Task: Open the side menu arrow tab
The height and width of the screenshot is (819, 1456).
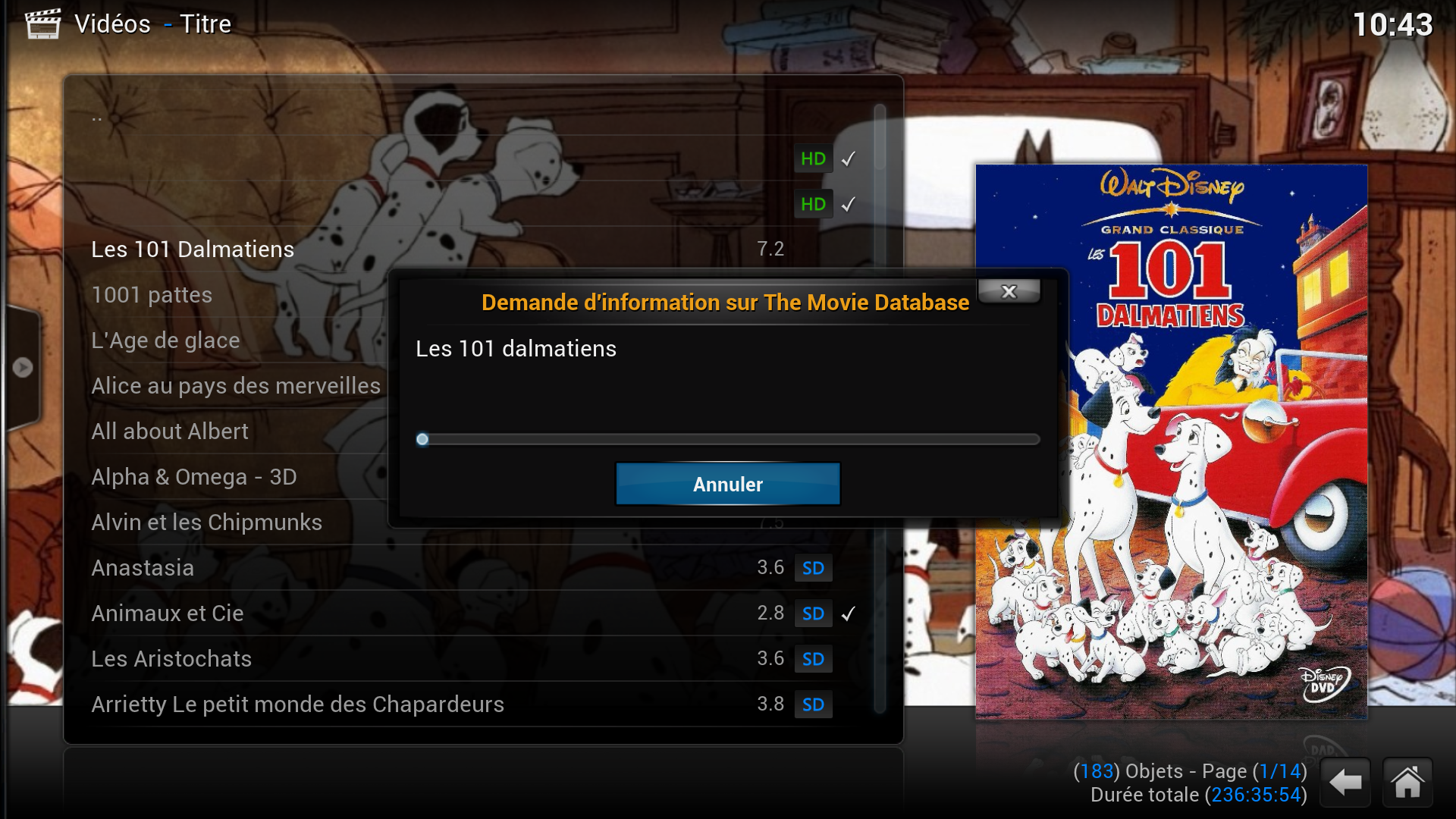Action: pos(22,367)
